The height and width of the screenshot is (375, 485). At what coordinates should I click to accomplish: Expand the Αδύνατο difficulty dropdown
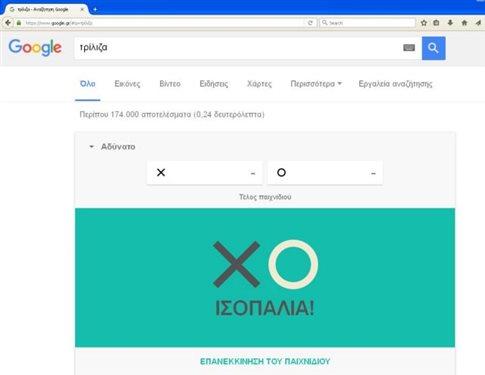coord(112,147)
